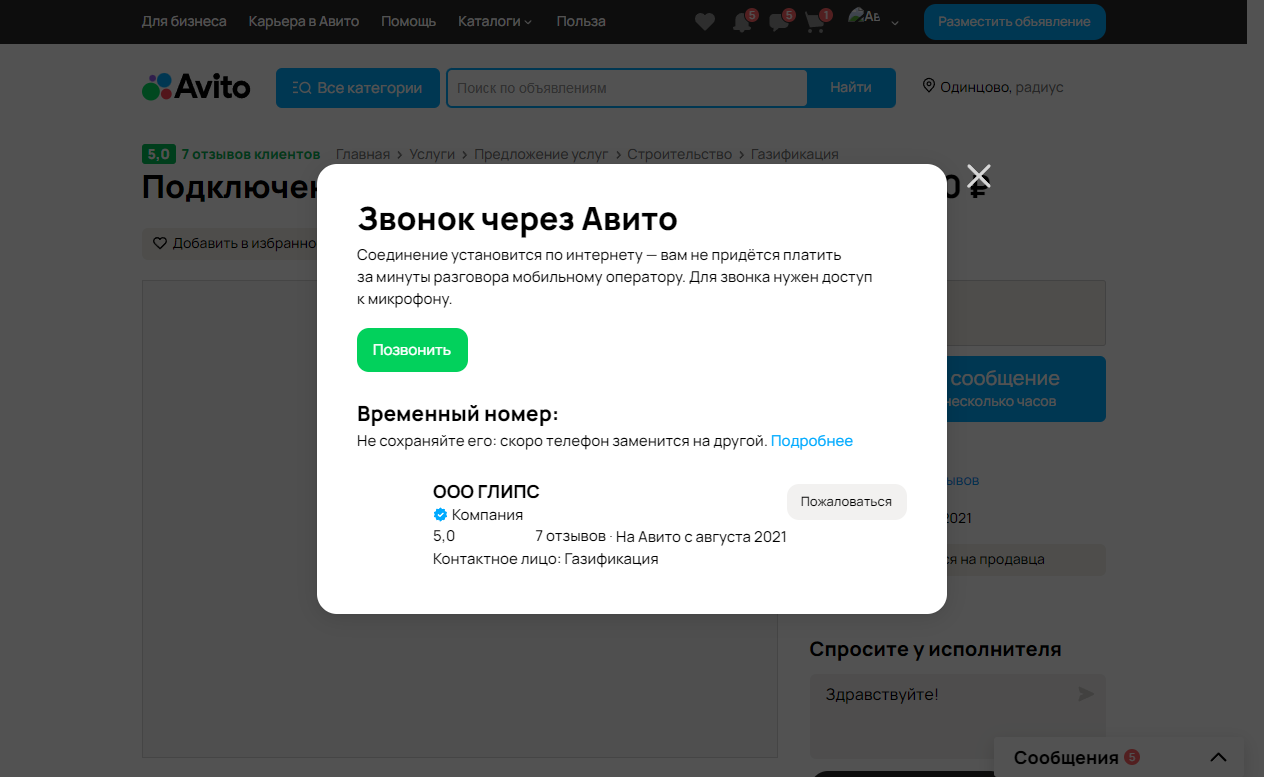1264x777 pixels.
Task: Click the location pin for Одинцово
Action: tap(928, 87)
